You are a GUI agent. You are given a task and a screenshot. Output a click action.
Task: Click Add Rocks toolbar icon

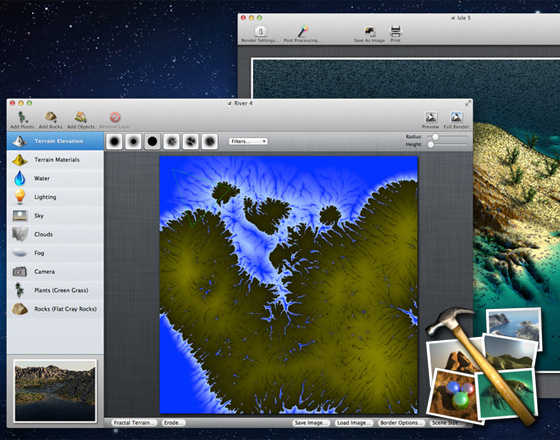(50, 120)
